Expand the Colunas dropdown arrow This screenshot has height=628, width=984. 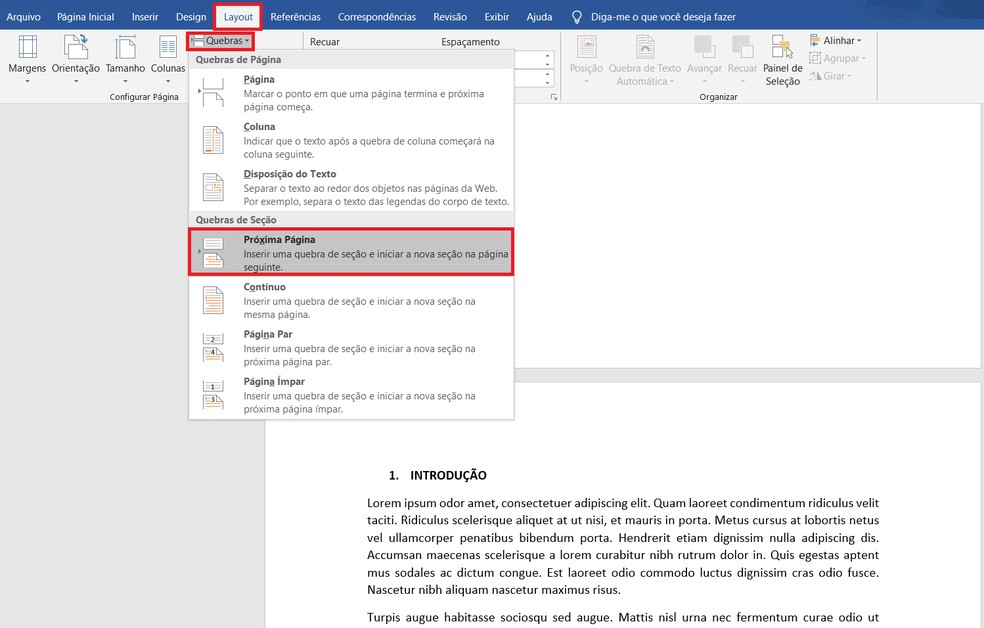pos(168,81)
